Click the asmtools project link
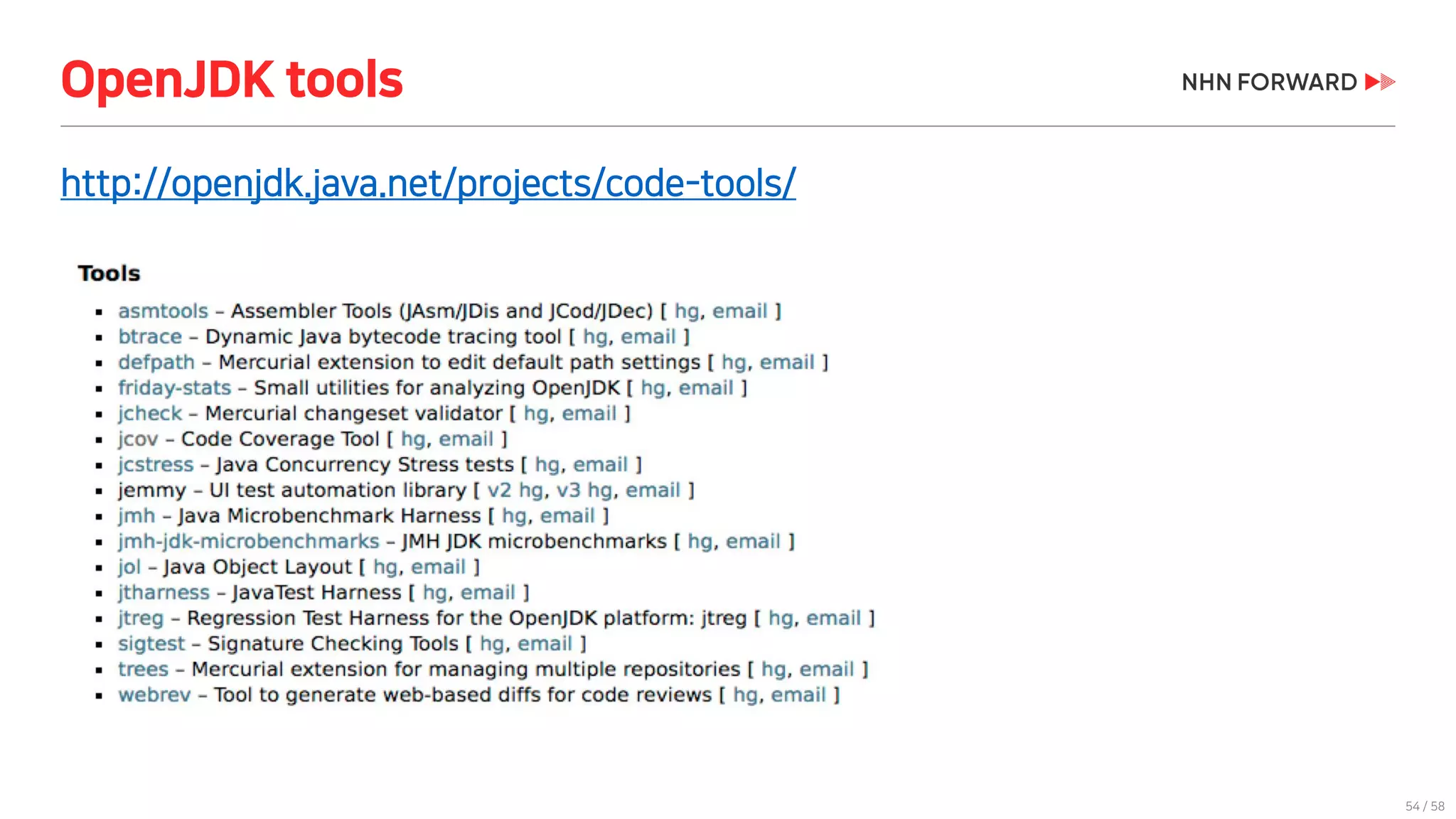The height and width of the screenshot is (819, 1456). pos(163,311)
